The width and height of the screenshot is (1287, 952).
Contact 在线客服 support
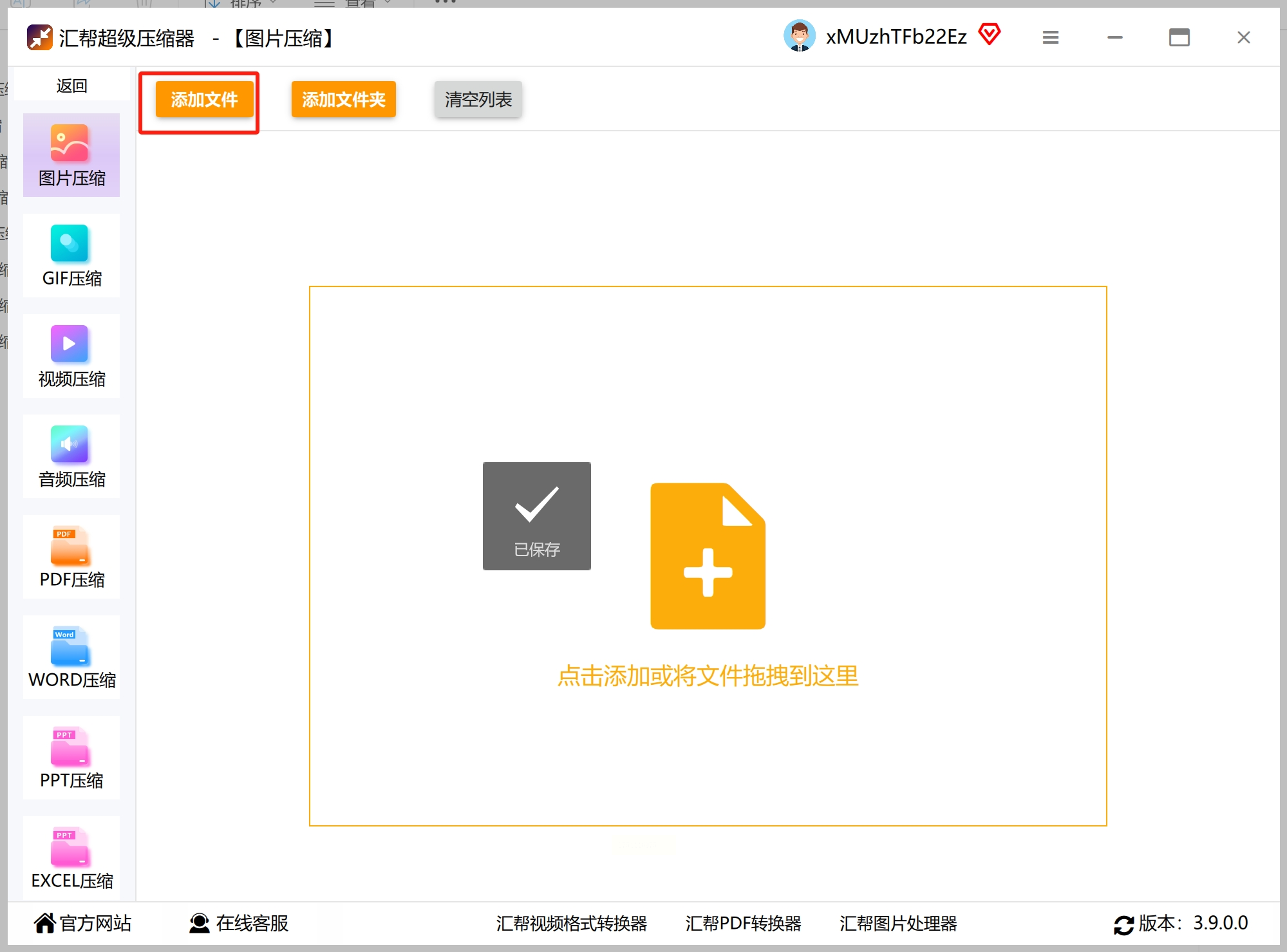[x=239, y=923]
